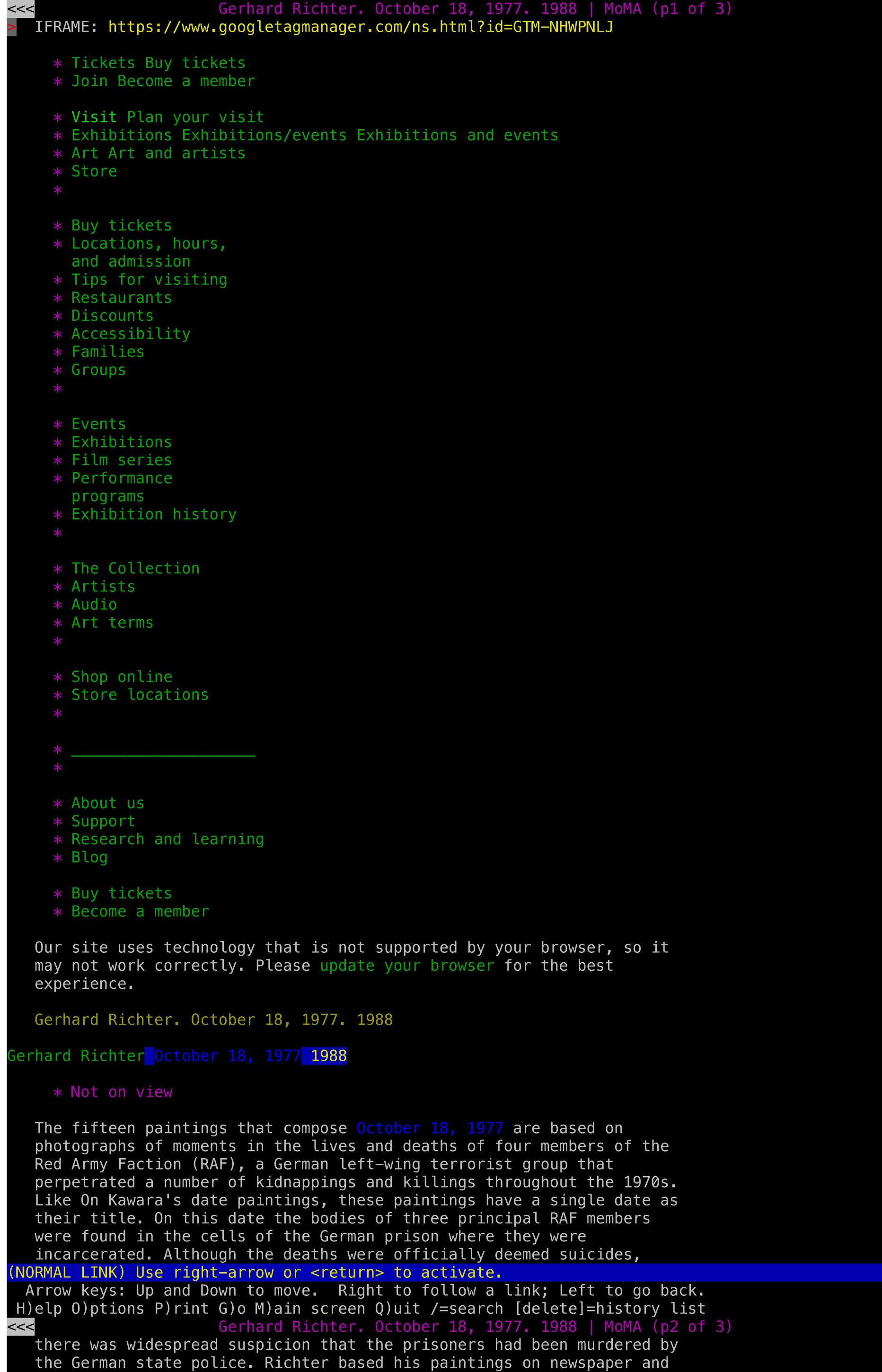The image size is (882, 1372).
Task: Follow the Google Tag Manager IFRAME link
Action: (360, 27)
